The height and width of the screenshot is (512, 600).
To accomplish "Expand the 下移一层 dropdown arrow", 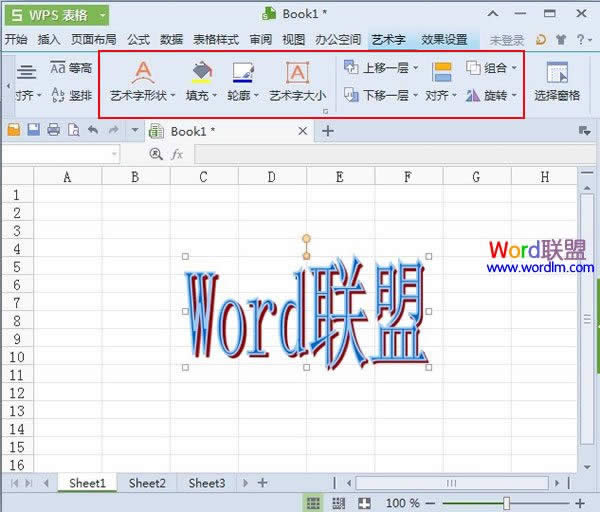I will click(416, 95).
